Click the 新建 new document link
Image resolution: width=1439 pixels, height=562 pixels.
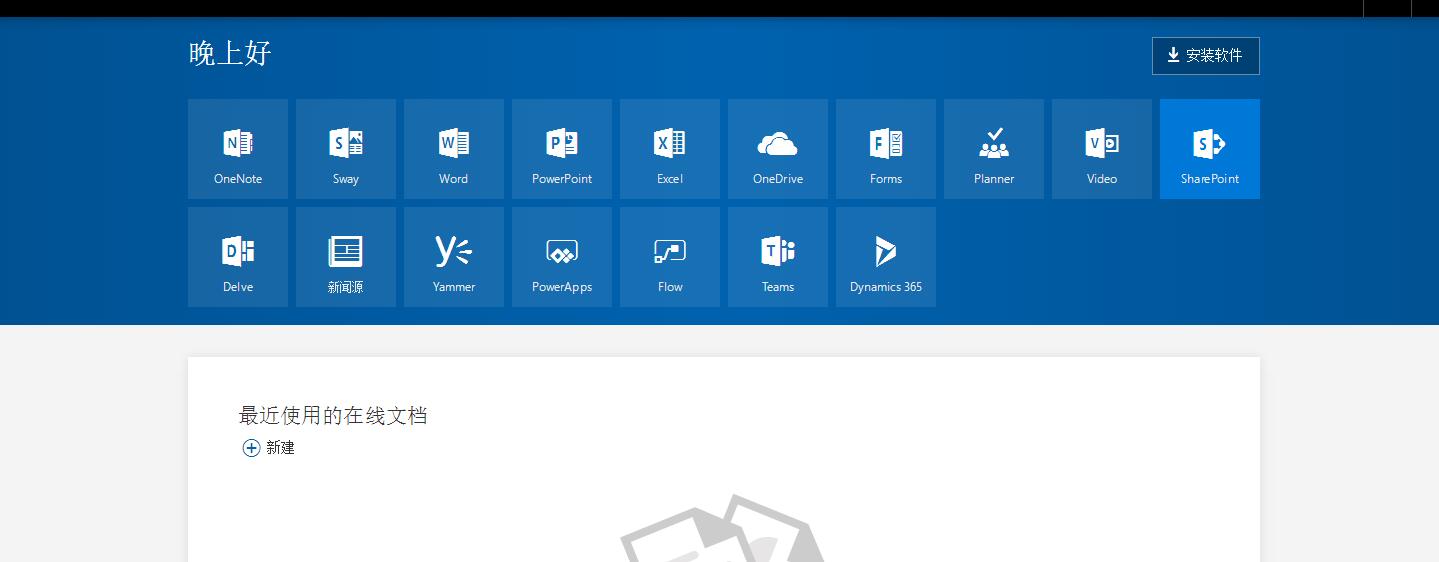tap(269, 448)
